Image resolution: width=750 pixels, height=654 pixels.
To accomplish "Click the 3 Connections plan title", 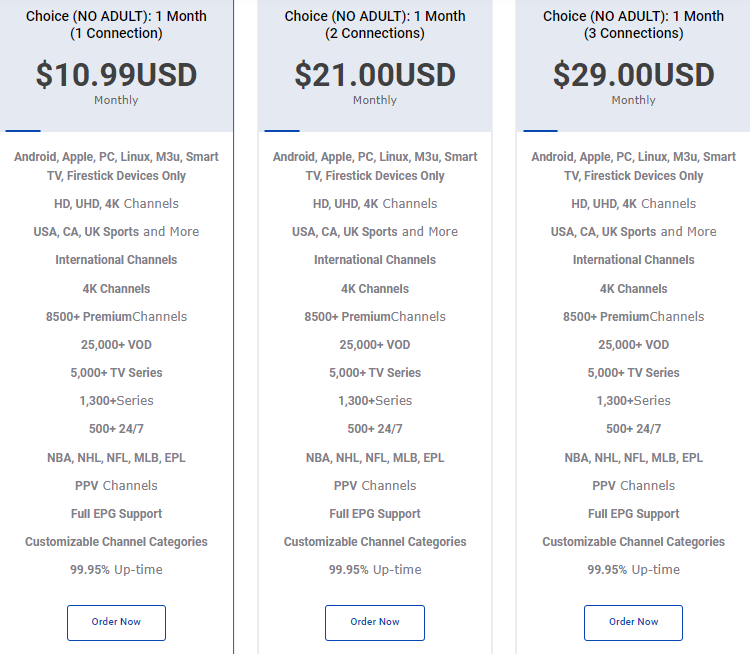I will (633, 25).
